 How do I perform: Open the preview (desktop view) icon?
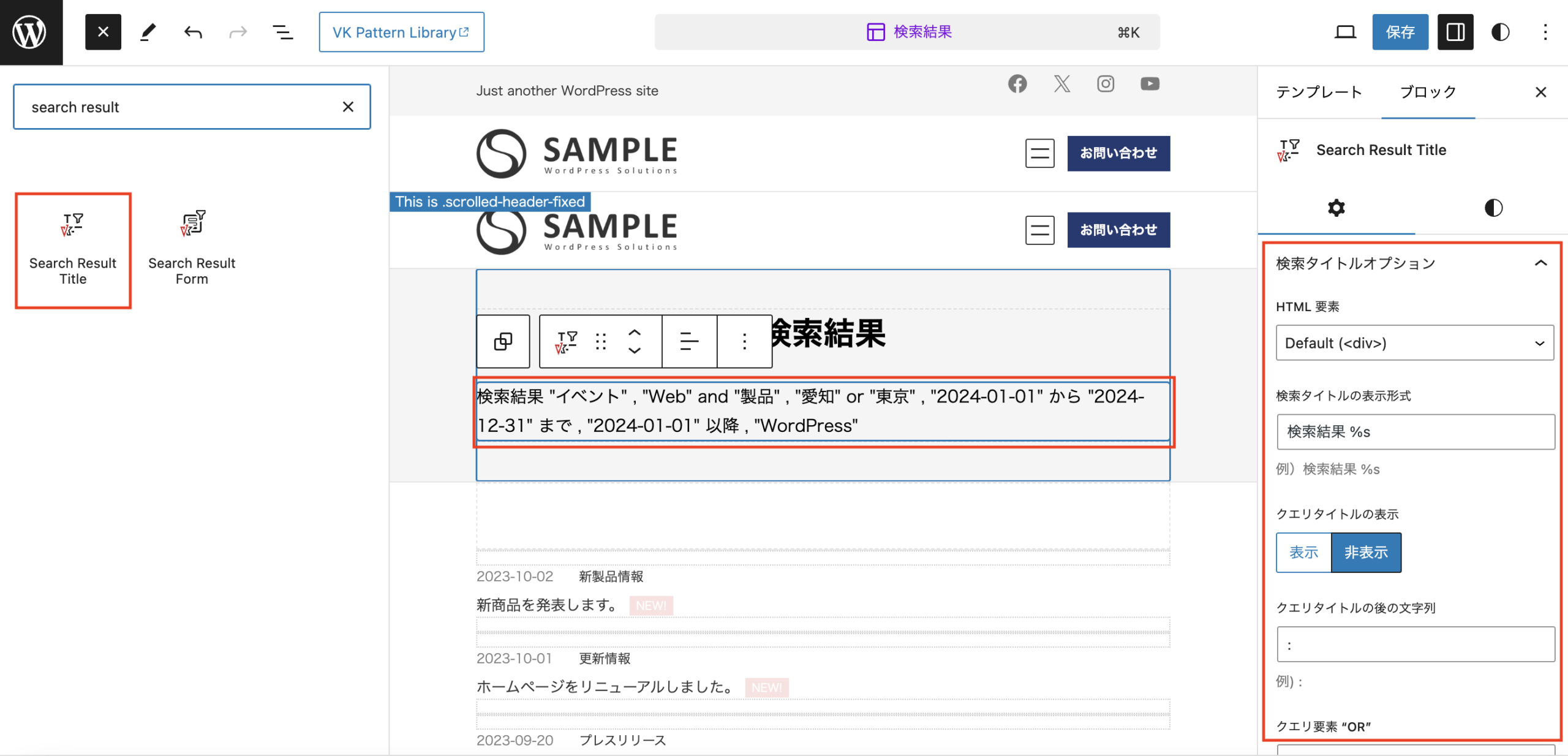pyautogui.click(x=1345, y=32)
